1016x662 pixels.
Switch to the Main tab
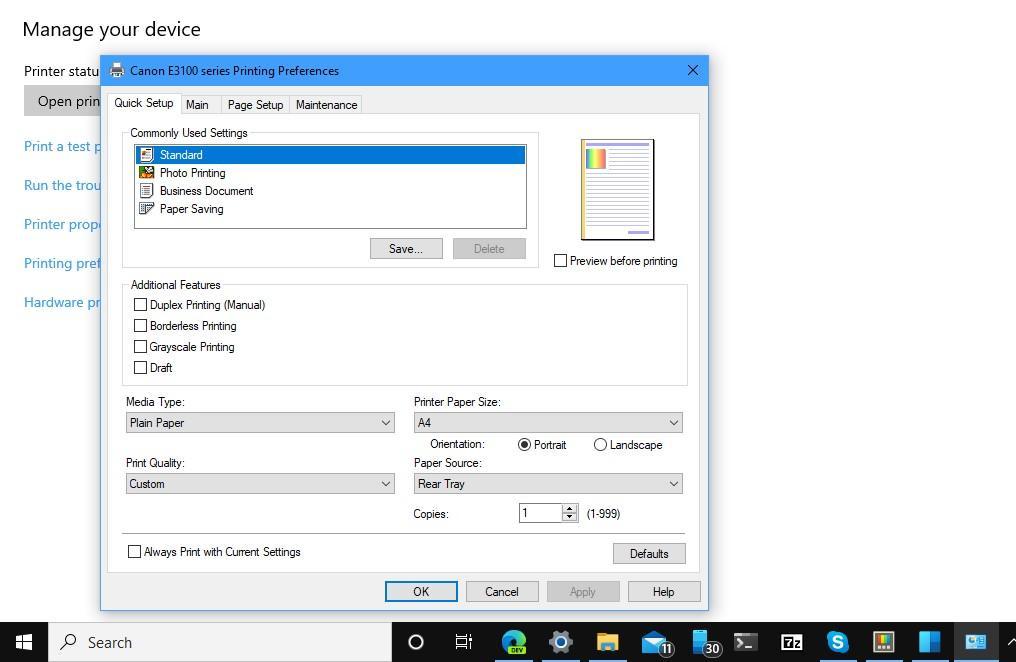click(197, 105)
